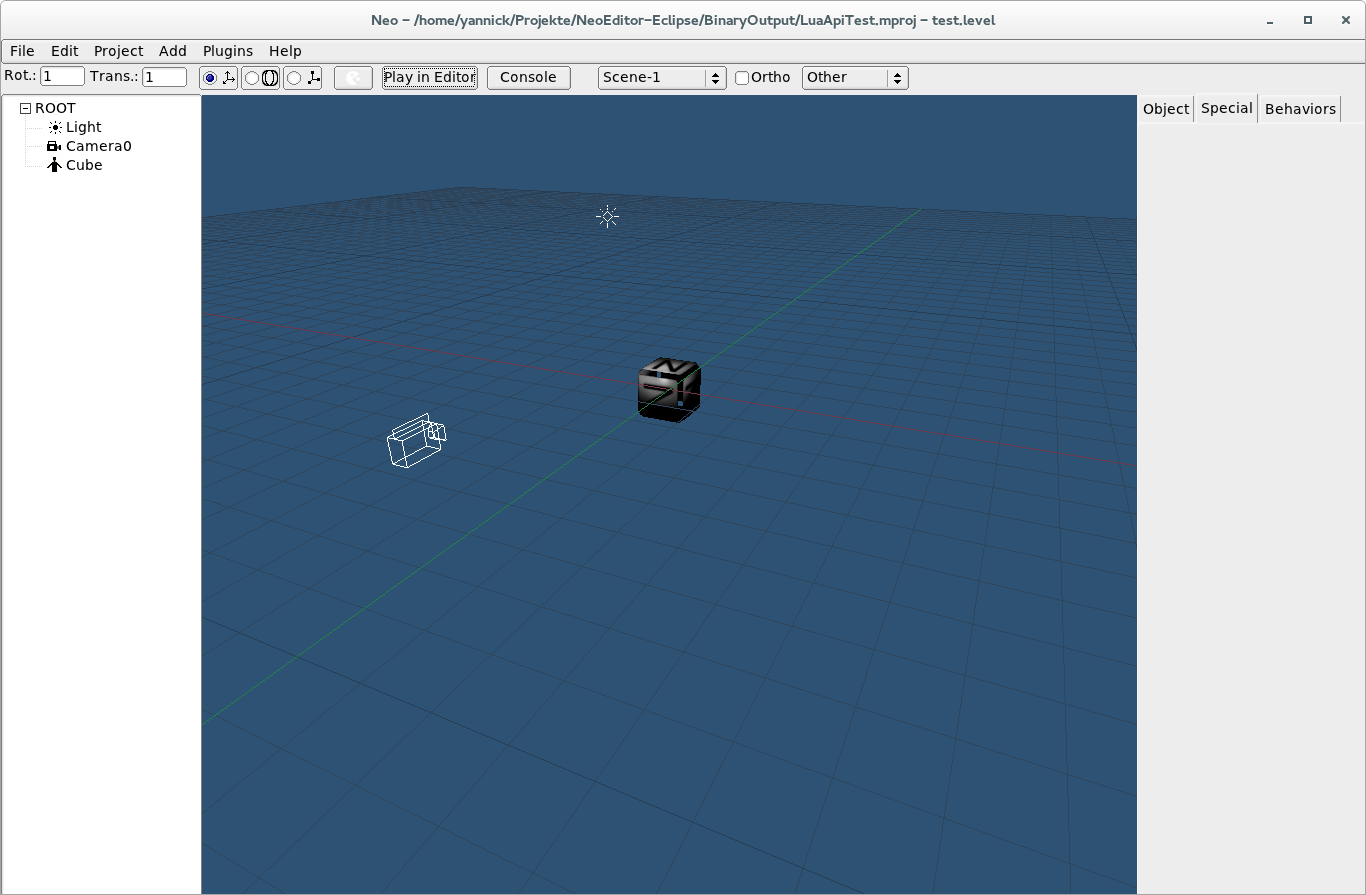
Task: Select the Camera0 label in tree
Action: click(99, 146)
